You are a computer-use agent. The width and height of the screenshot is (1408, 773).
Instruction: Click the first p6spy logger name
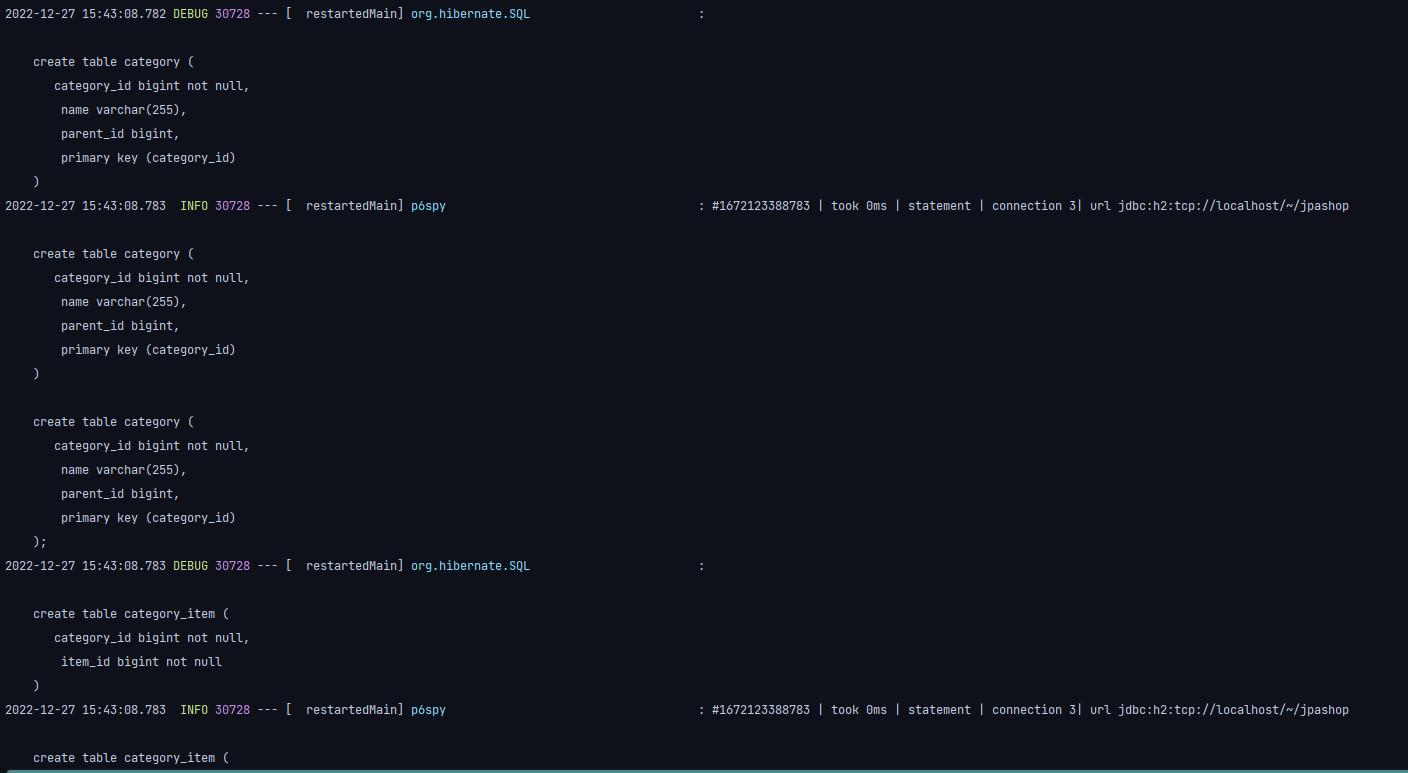point(428,206)
